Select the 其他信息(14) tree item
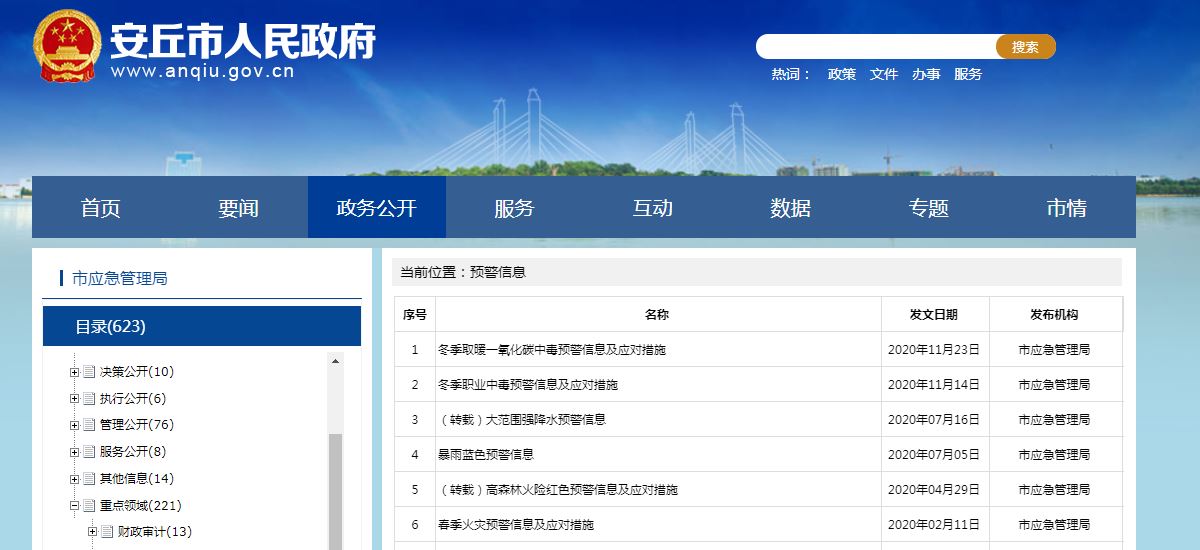Screen dimensions: 1200x550 pyautogui.click(x=137, y=479)
